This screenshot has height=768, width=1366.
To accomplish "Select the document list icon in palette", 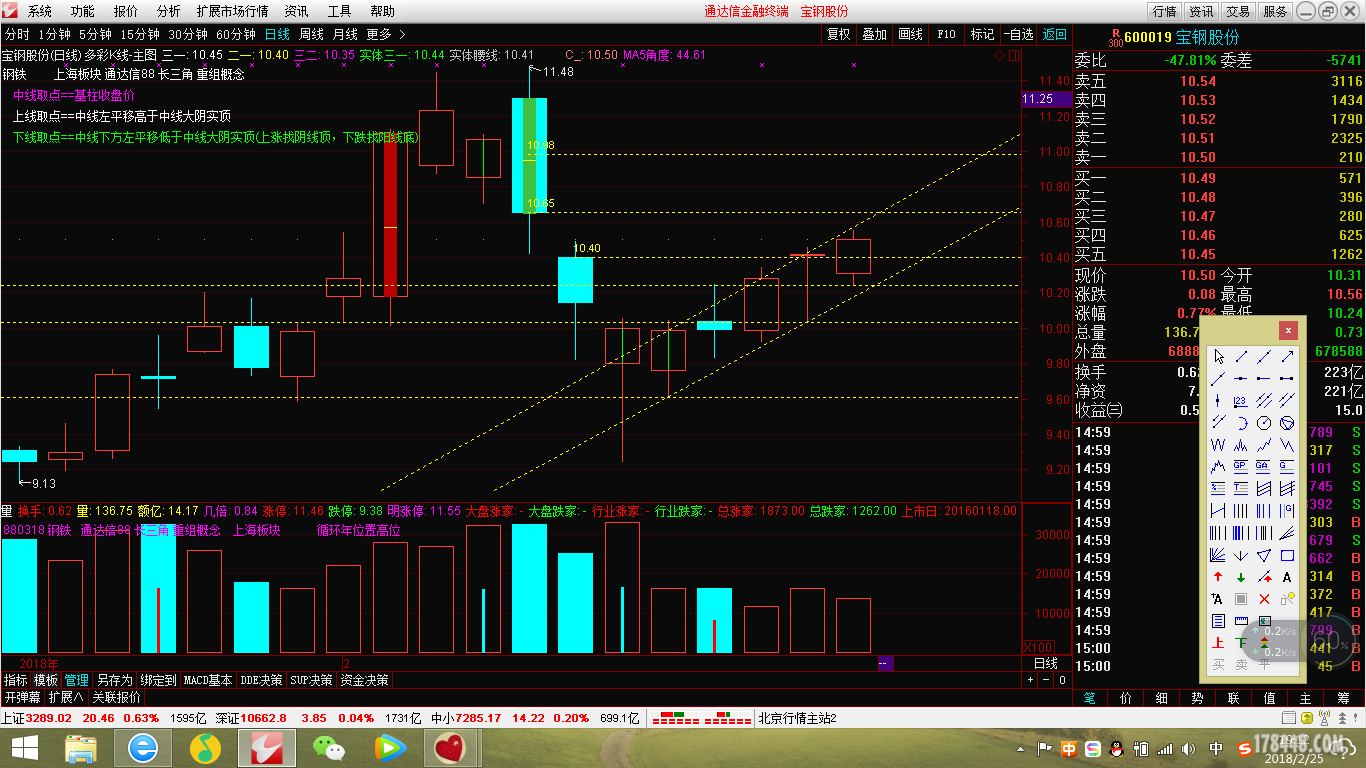I will [x=1218, y=620].
